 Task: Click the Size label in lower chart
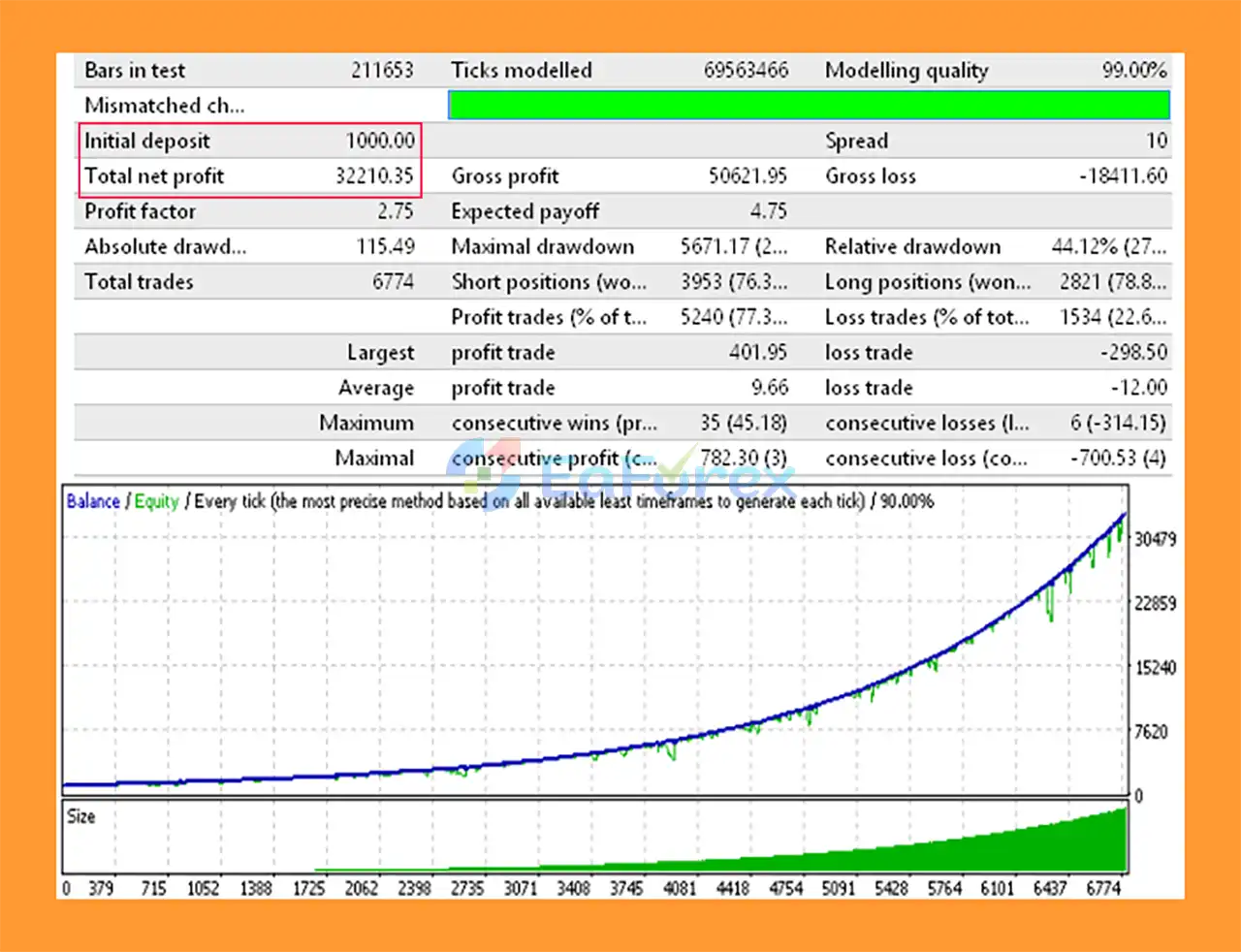(81, 816)
